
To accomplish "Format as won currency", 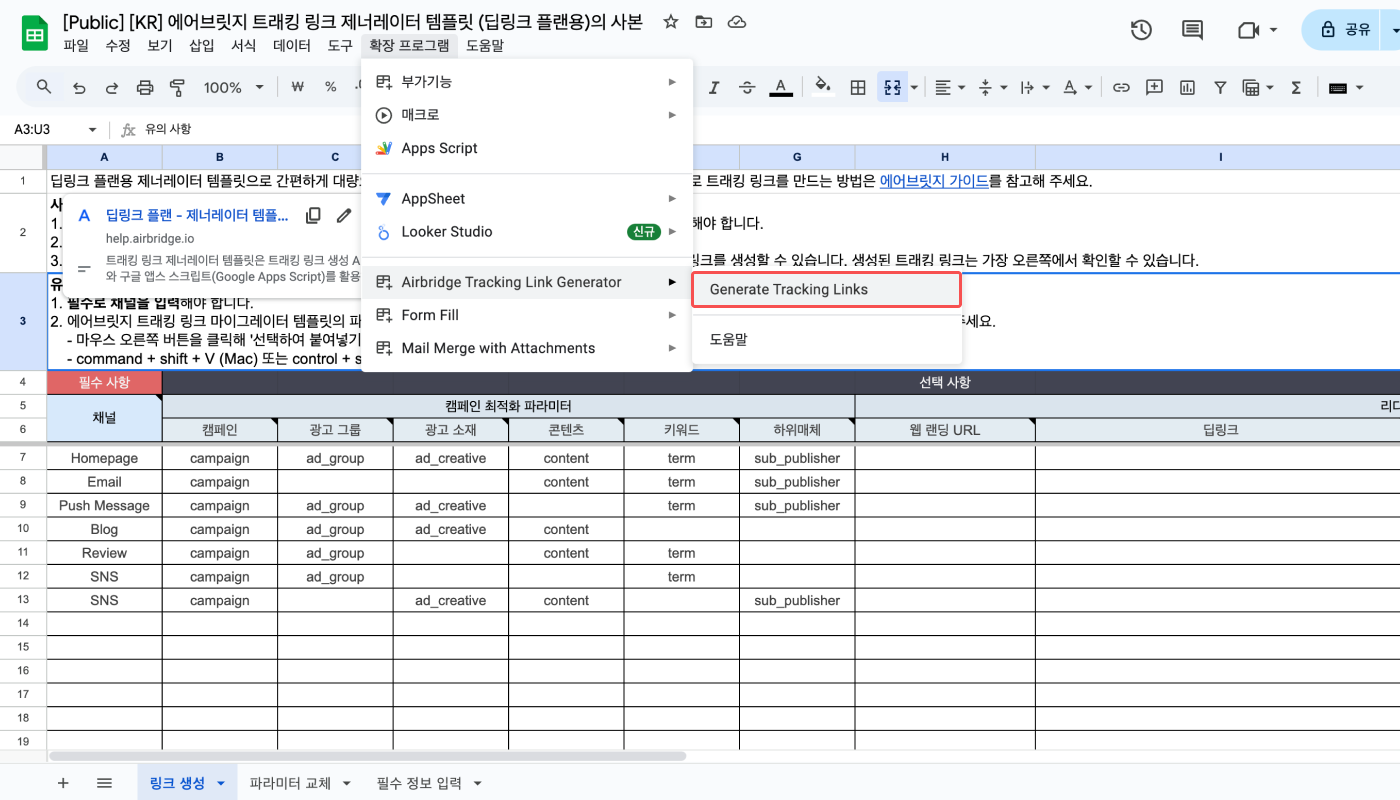I will click(x=297, y=87).
